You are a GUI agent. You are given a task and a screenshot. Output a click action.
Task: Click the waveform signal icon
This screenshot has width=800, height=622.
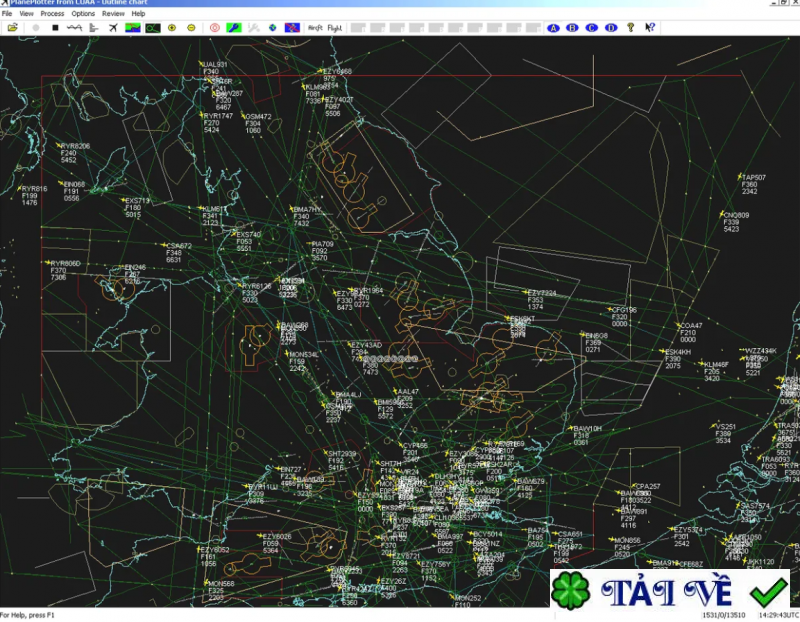coord(73,29)
